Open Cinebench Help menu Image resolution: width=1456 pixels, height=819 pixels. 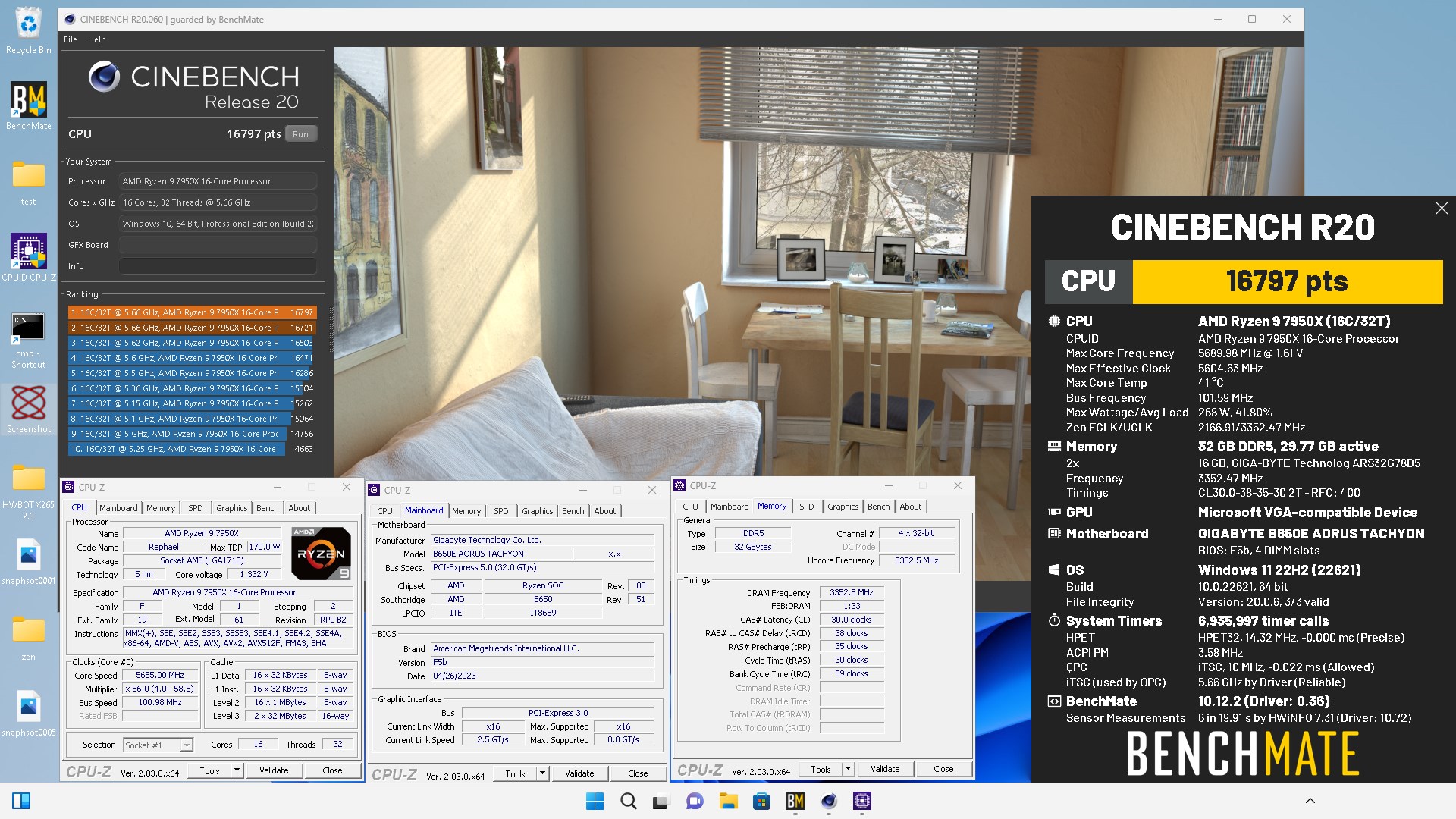pyautogui.click(x=96, y=39)
